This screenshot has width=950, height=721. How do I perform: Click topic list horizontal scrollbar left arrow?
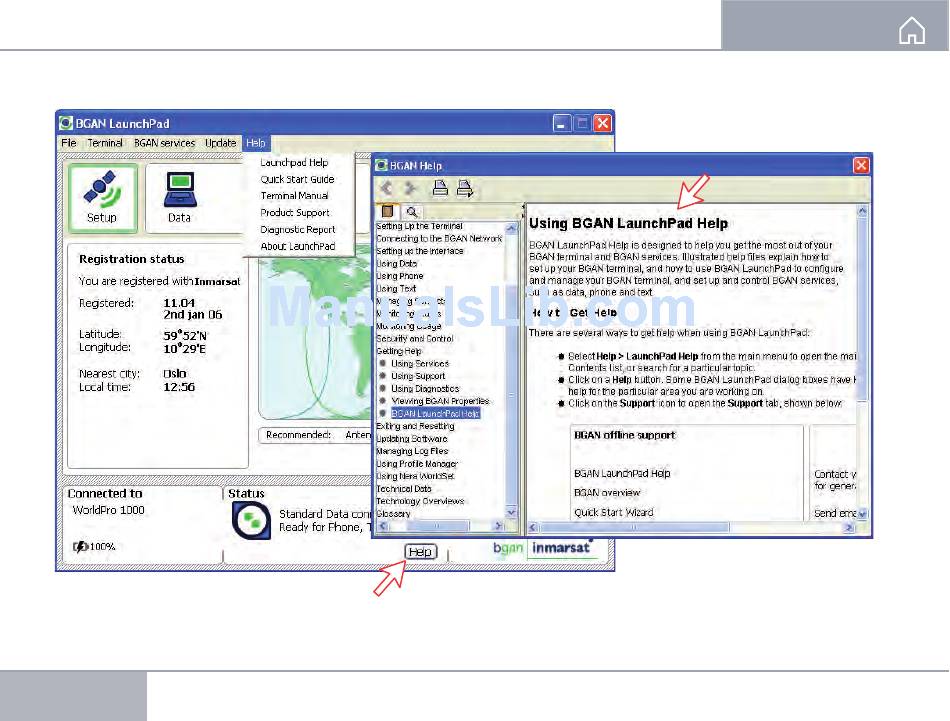(382, 526)
